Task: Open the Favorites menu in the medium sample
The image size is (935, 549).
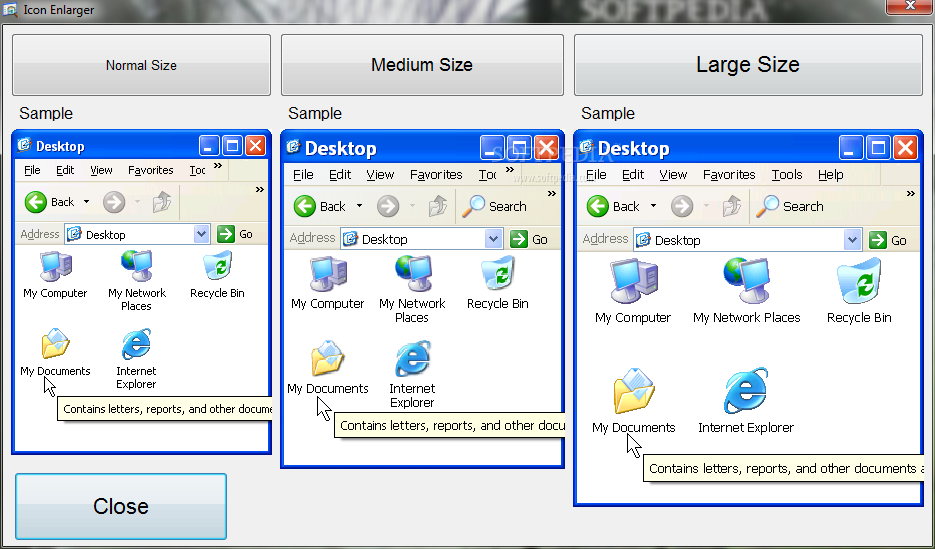Action: point(436,175)
